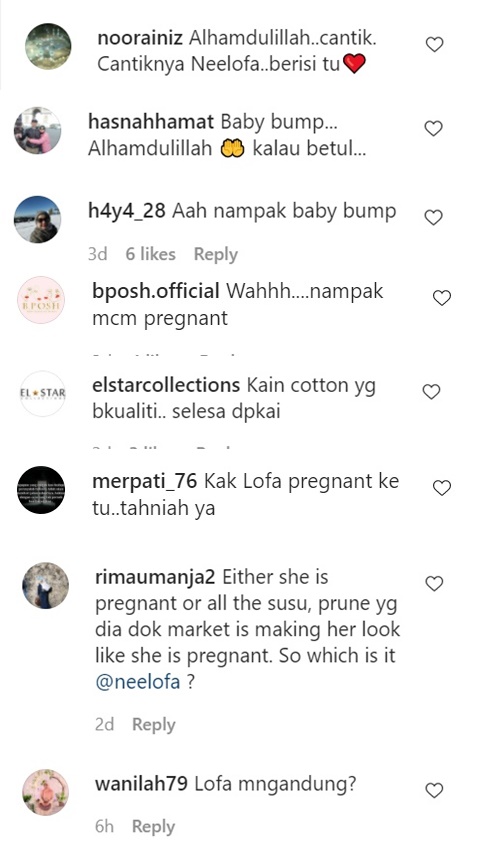Open the rimaumanja2 username link
Image resolution: width=477 pixels, height=842 pixels.
(x=155, y=577)
